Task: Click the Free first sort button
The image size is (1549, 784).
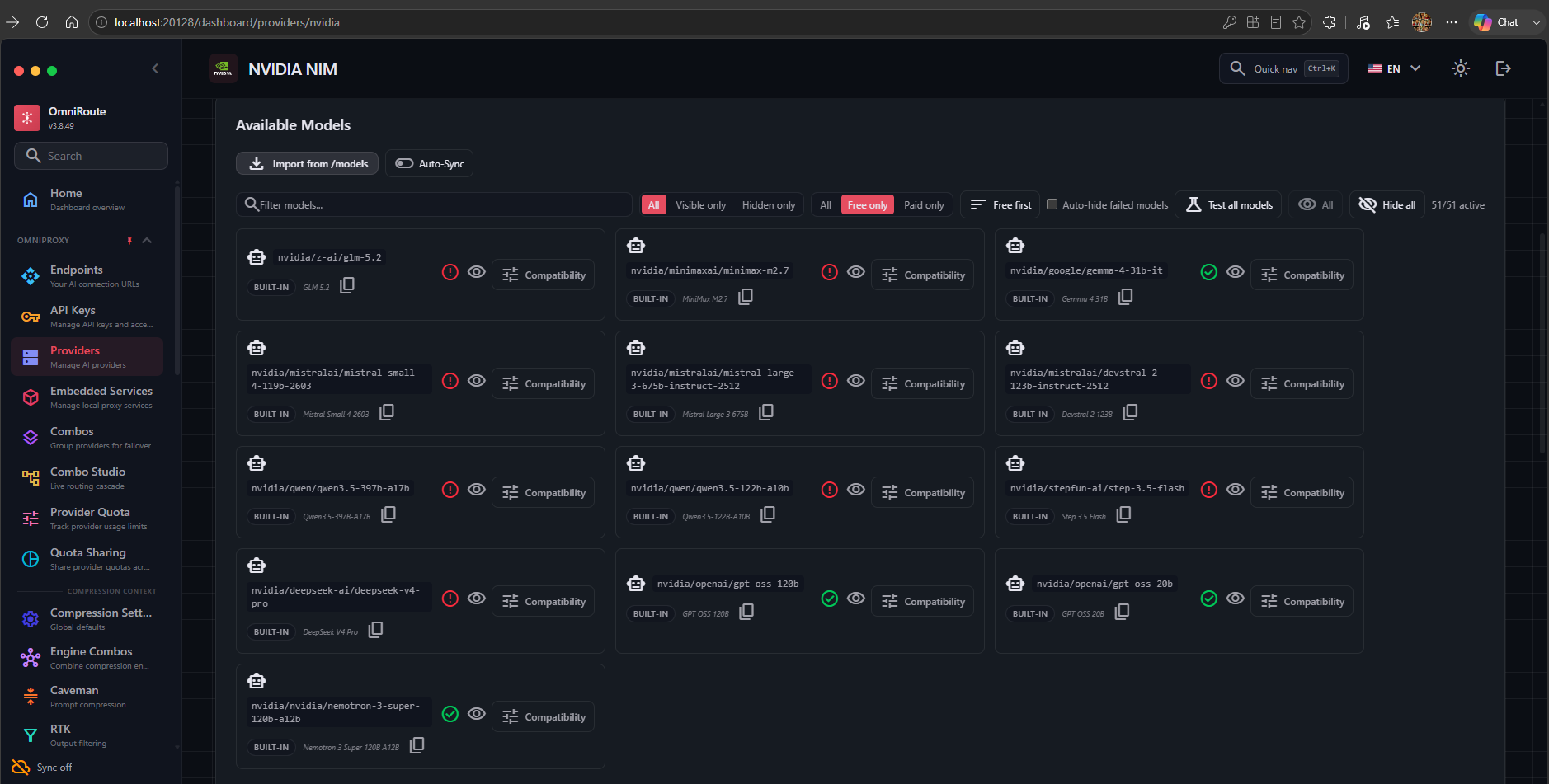Action: point(1000,205)
